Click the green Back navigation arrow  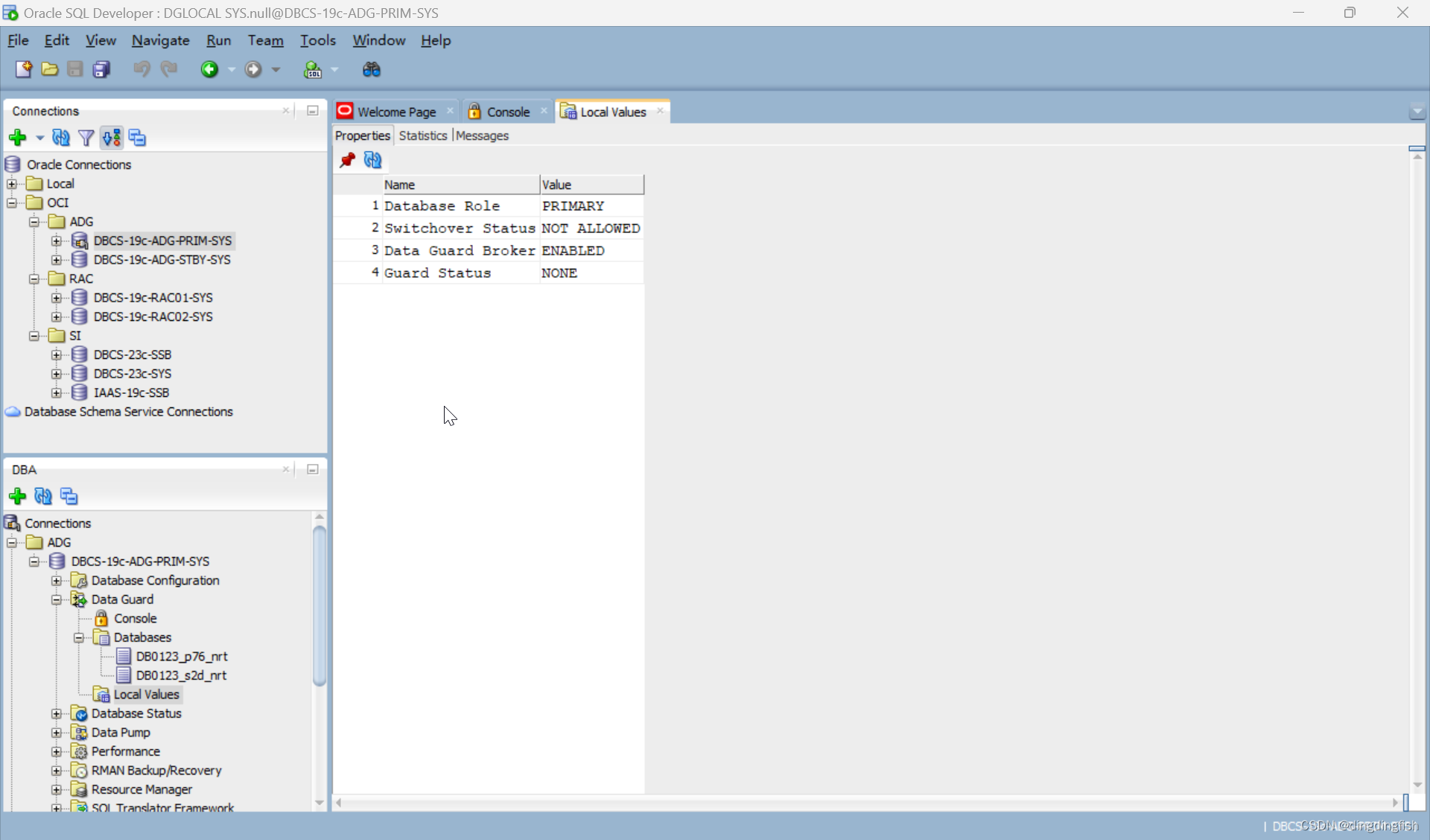point(209,69)
